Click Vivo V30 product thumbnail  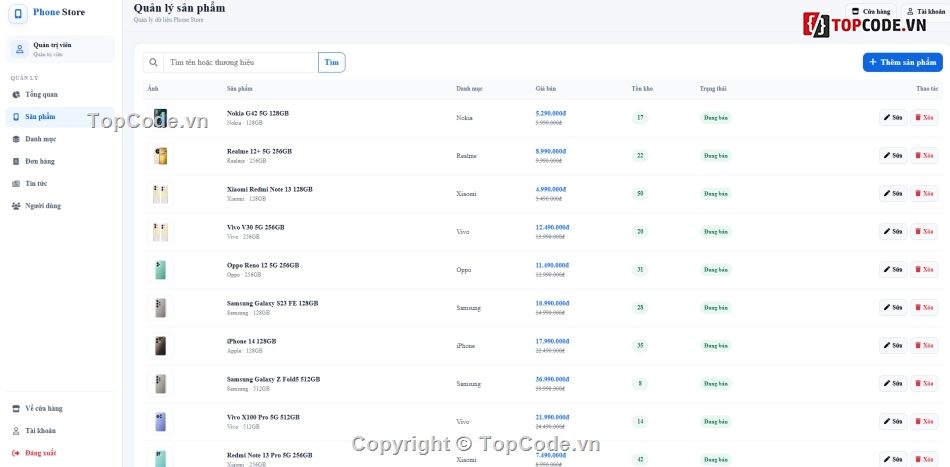click(161, 232)
